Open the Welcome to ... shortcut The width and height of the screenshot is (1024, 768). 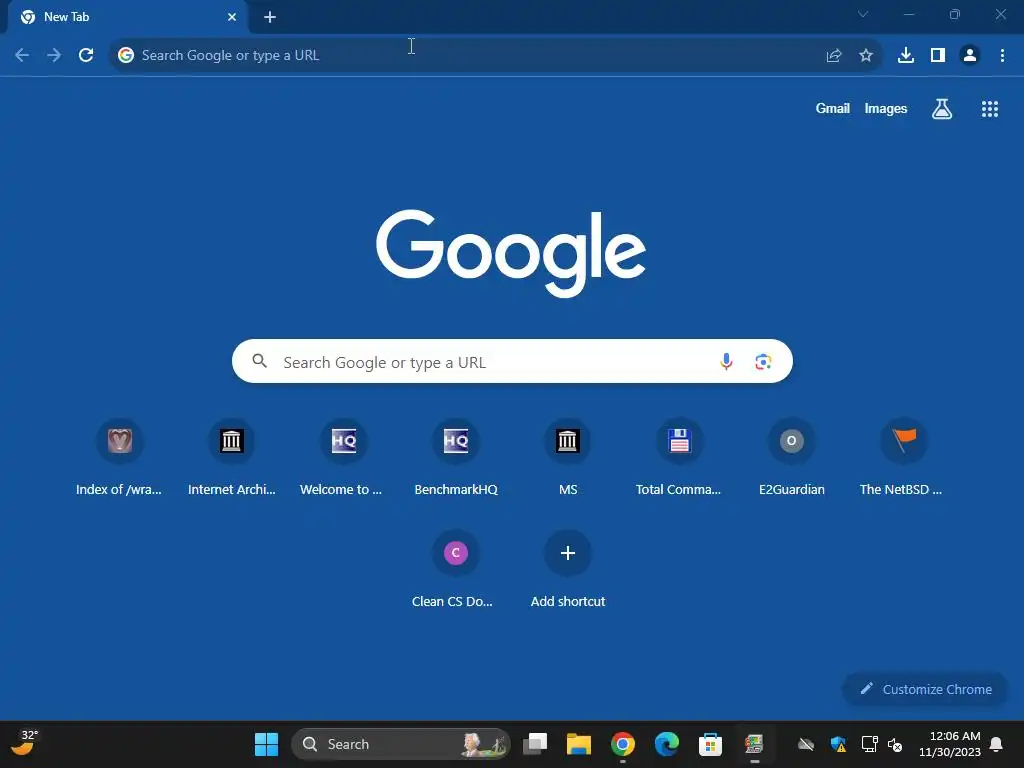(344, 459)
